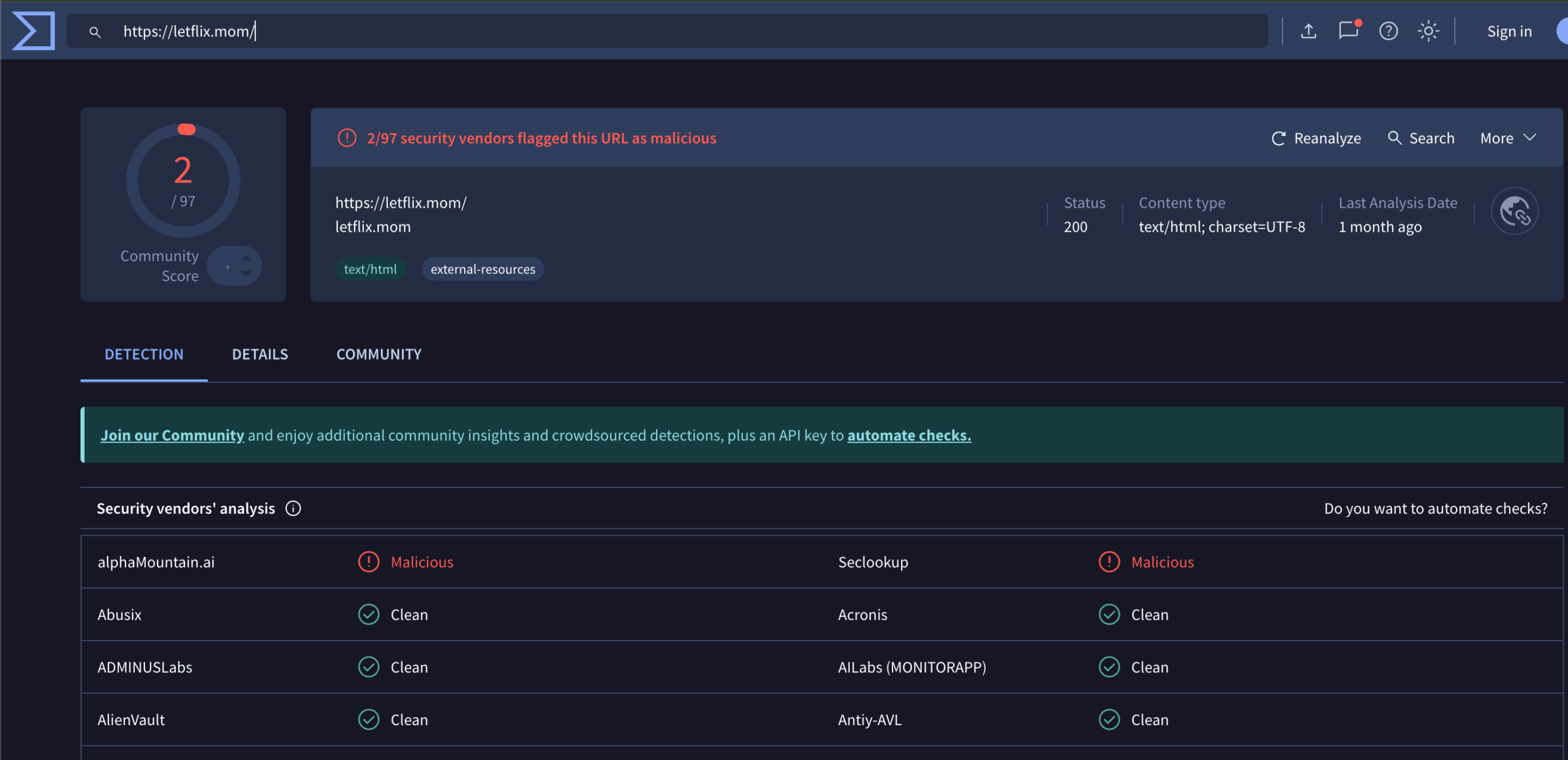Click the 2/97 security vendors flagged message

pos(541,138)
